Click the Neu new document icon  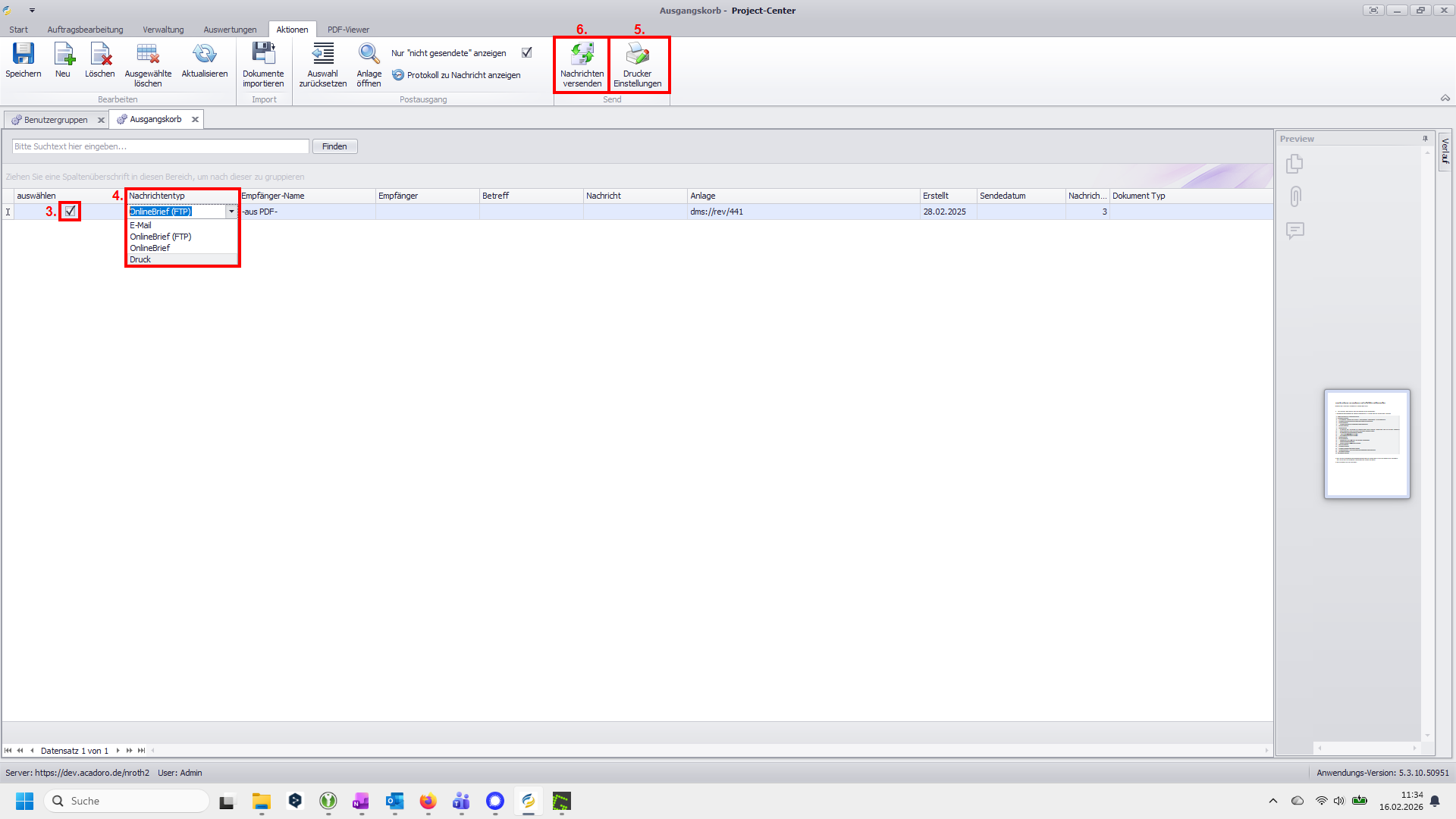click(x=63, y=55)
